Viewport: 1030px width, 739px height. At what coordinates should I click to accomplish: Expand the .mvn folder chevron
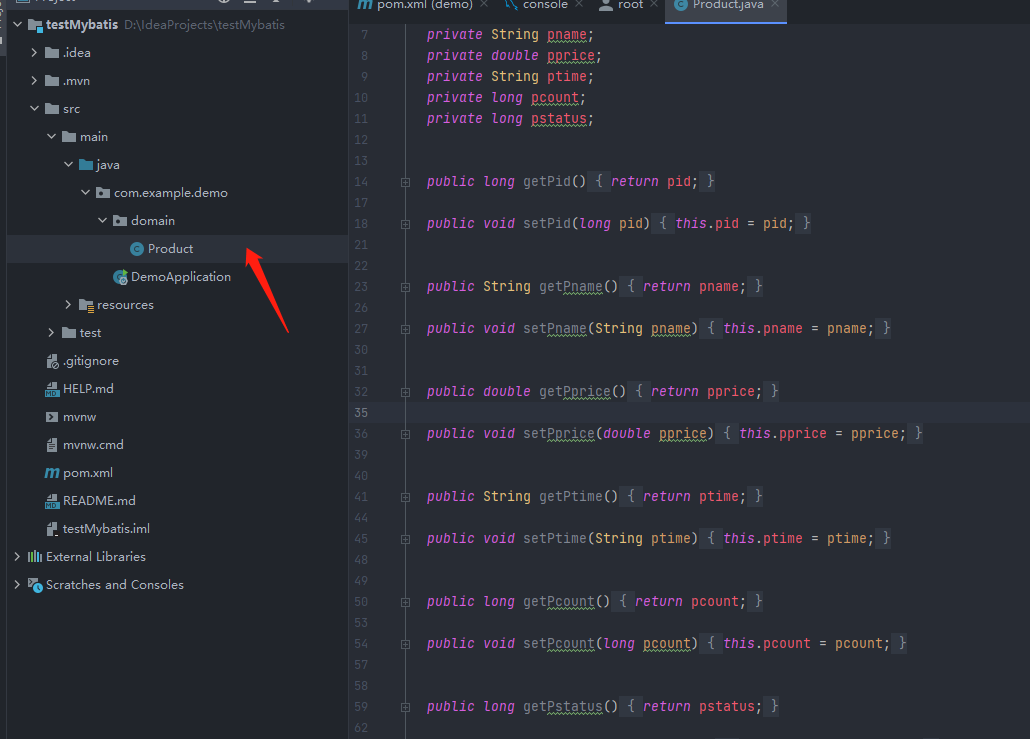coord(34,80)
